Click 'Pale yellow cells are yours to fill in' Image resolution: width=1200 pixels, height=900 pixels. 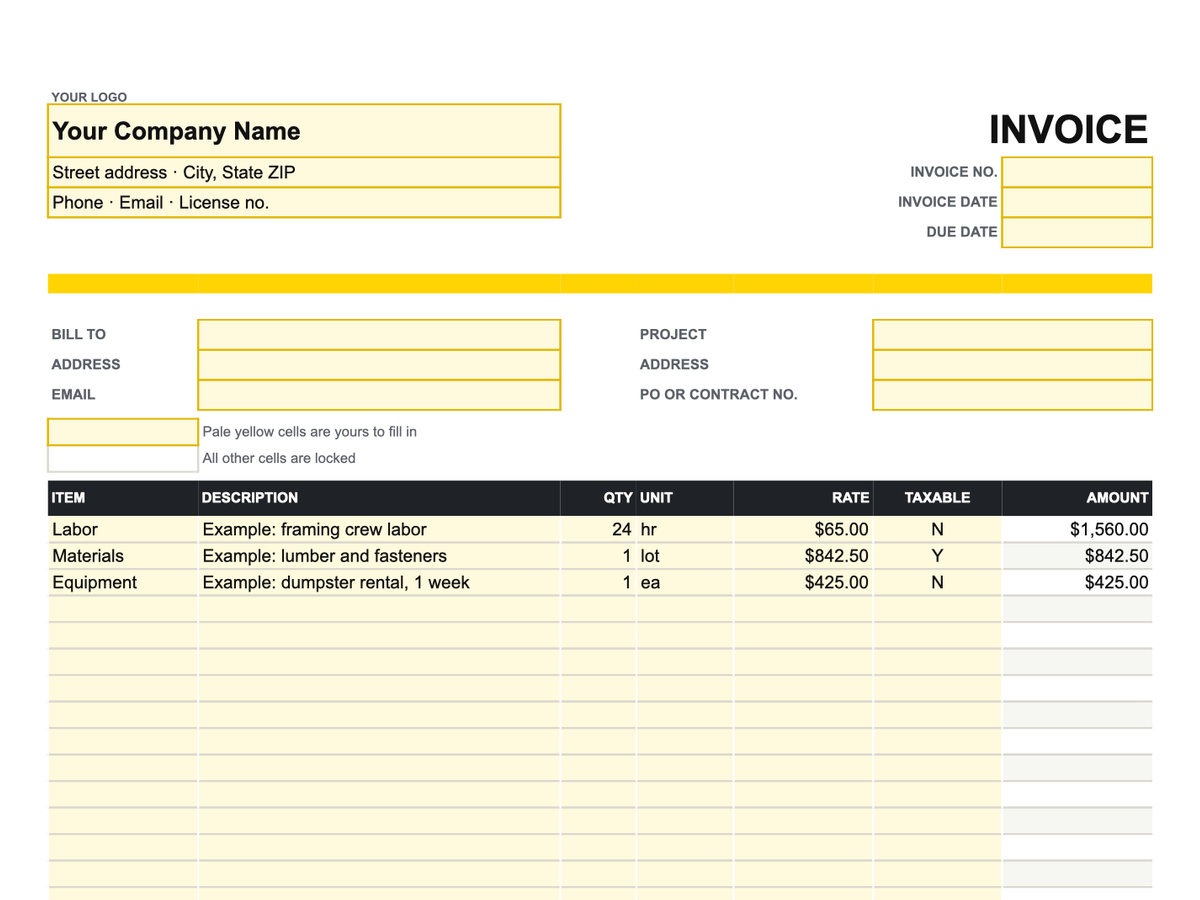coord(310,432)
